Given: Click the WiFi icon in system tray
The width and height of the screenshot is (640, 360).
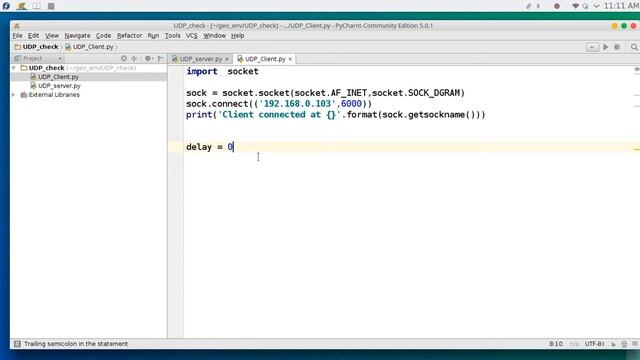Looking at the screenshot, I should coord(575,6).
